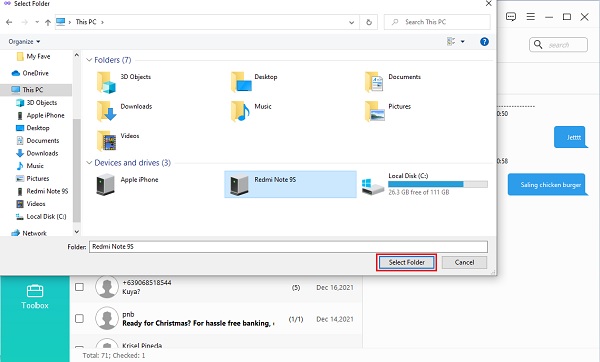Open Desktop in navigation tree
This screenshot has height=362, width=600.
point(33,128)
